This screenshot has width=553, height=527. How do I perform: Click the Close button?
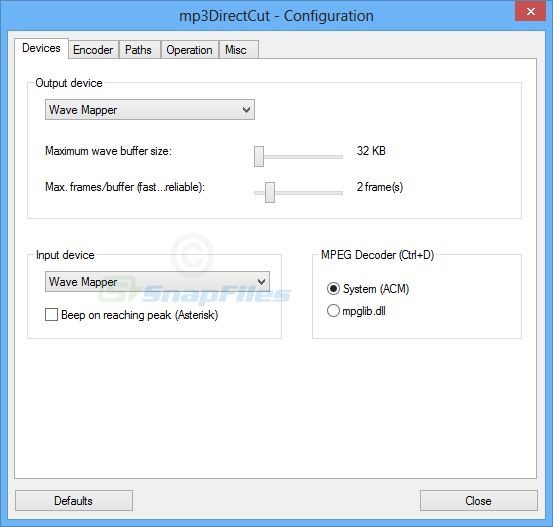[x=479, y=500]
